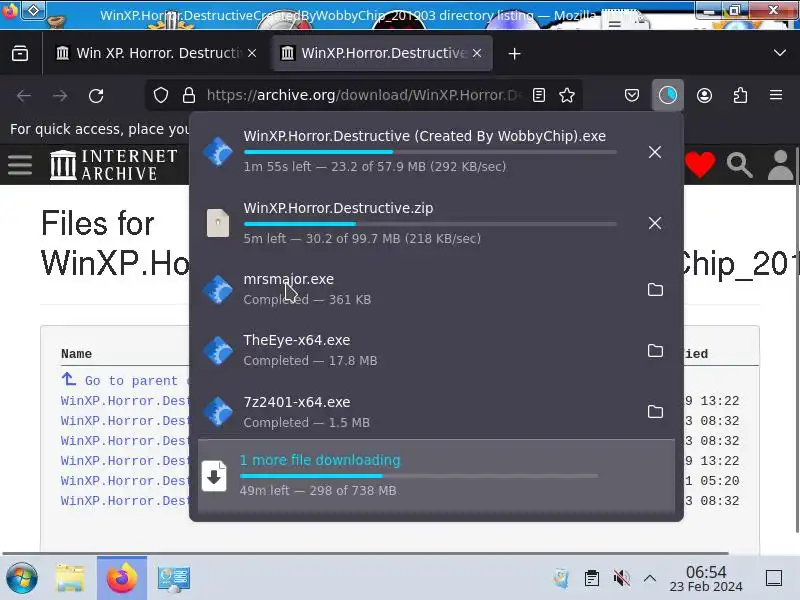Click the forward navigation arrow
Image resolution: width=800 pixels, height=600 pixels.
point(60,95)
